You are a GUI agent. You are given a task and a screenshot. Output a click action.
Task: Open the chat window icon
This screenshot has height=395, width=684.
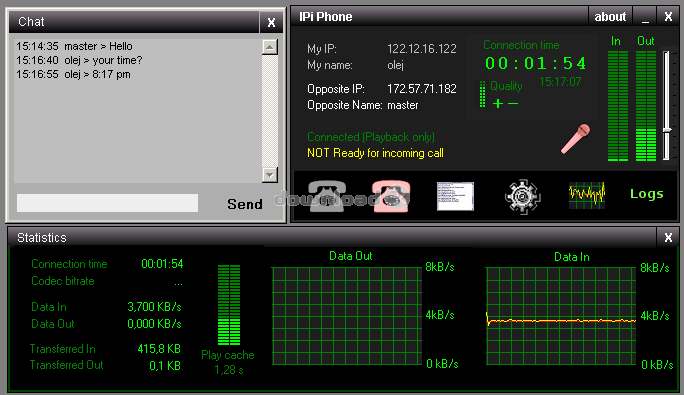455,196
